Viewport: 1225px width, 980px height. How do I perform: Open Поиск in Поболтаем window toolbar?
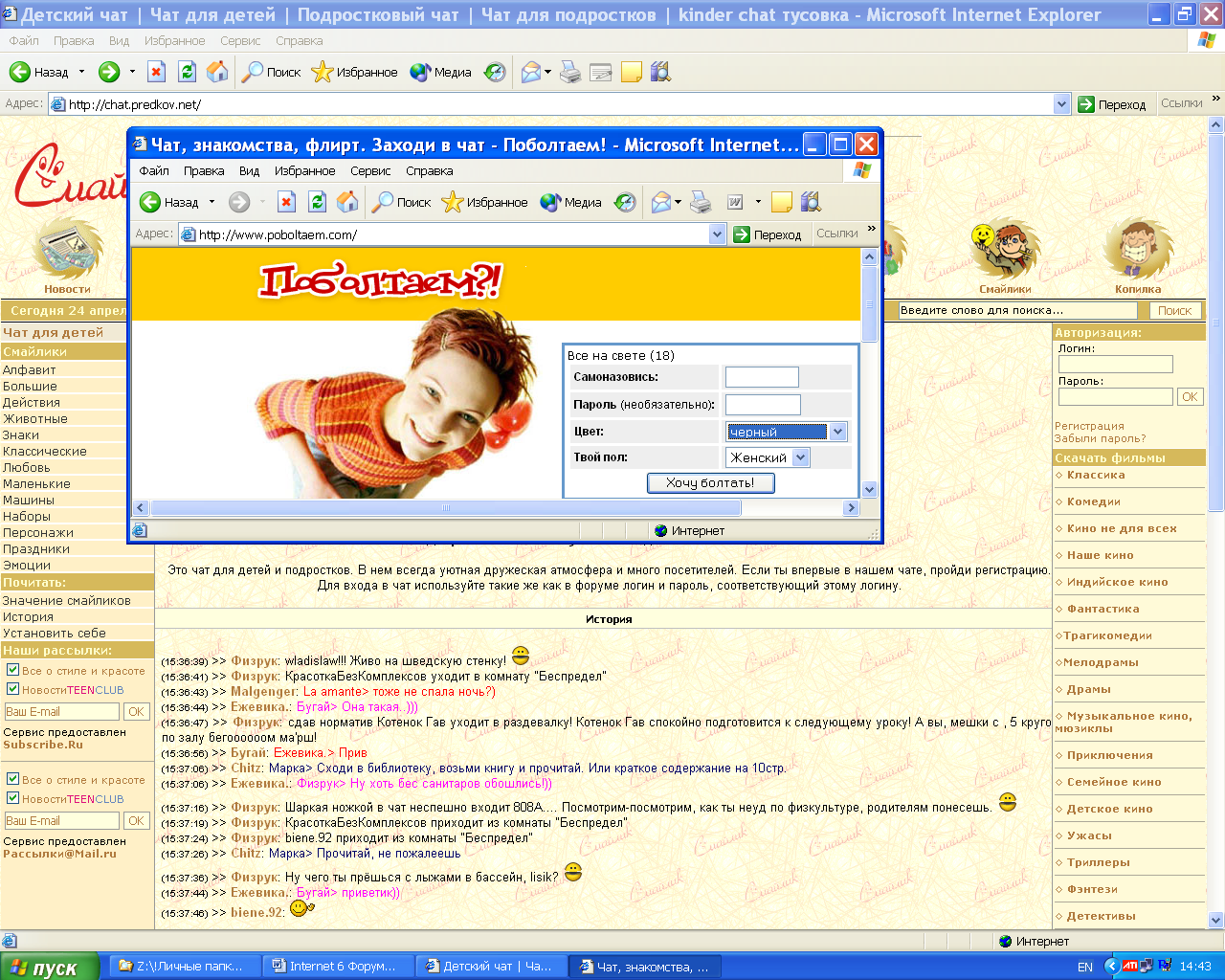pos(402,202)
